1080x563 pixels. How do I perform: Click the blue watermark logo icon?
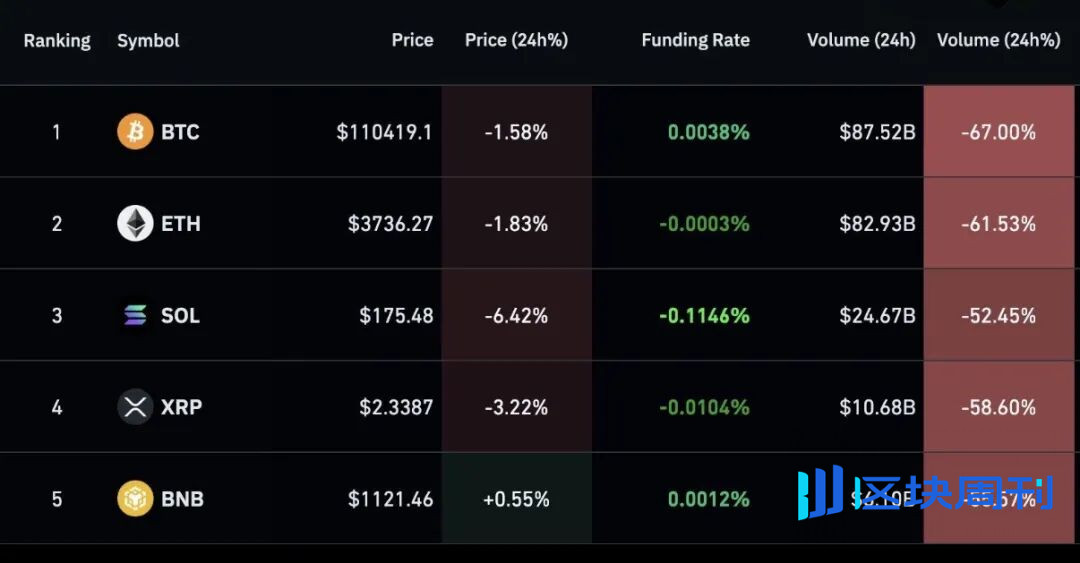820,492
